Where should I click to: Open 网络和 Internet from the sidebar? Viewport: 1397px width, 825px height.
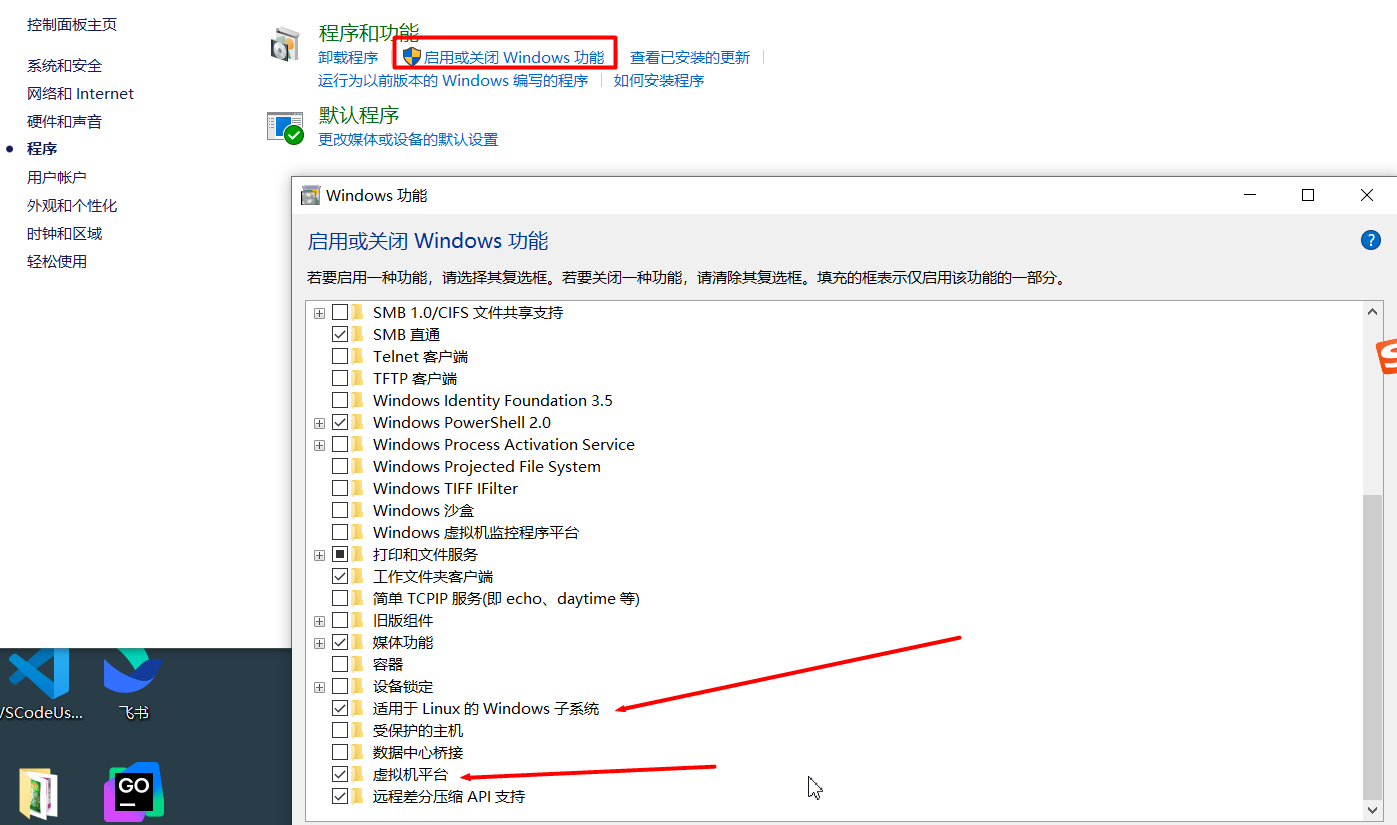point(80,94)
